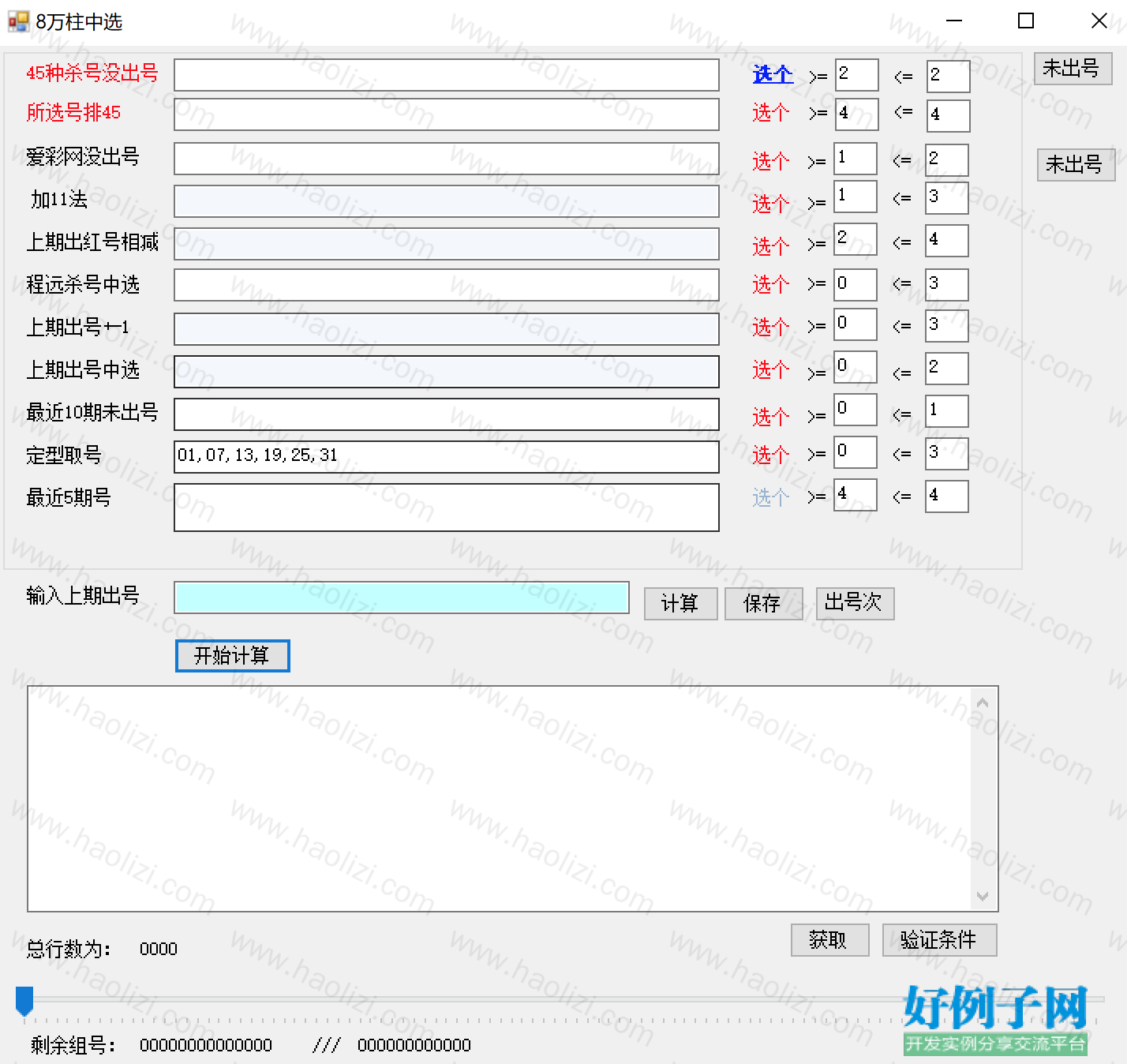Click the >= value box in 爱彩网没出号 row
The width and height of the screenshot is (1127, 1064).
(x=856, y=159)
